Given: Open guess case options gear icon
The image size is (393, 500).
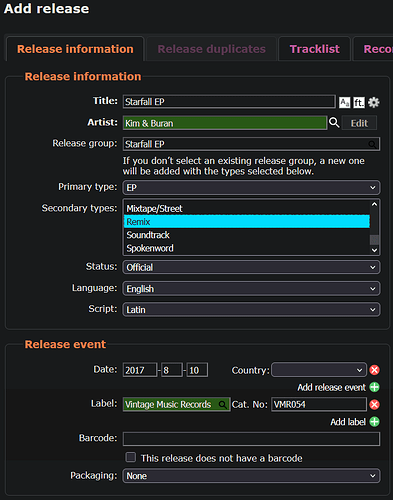Looking at the screenshot, I should coord(374,102).
